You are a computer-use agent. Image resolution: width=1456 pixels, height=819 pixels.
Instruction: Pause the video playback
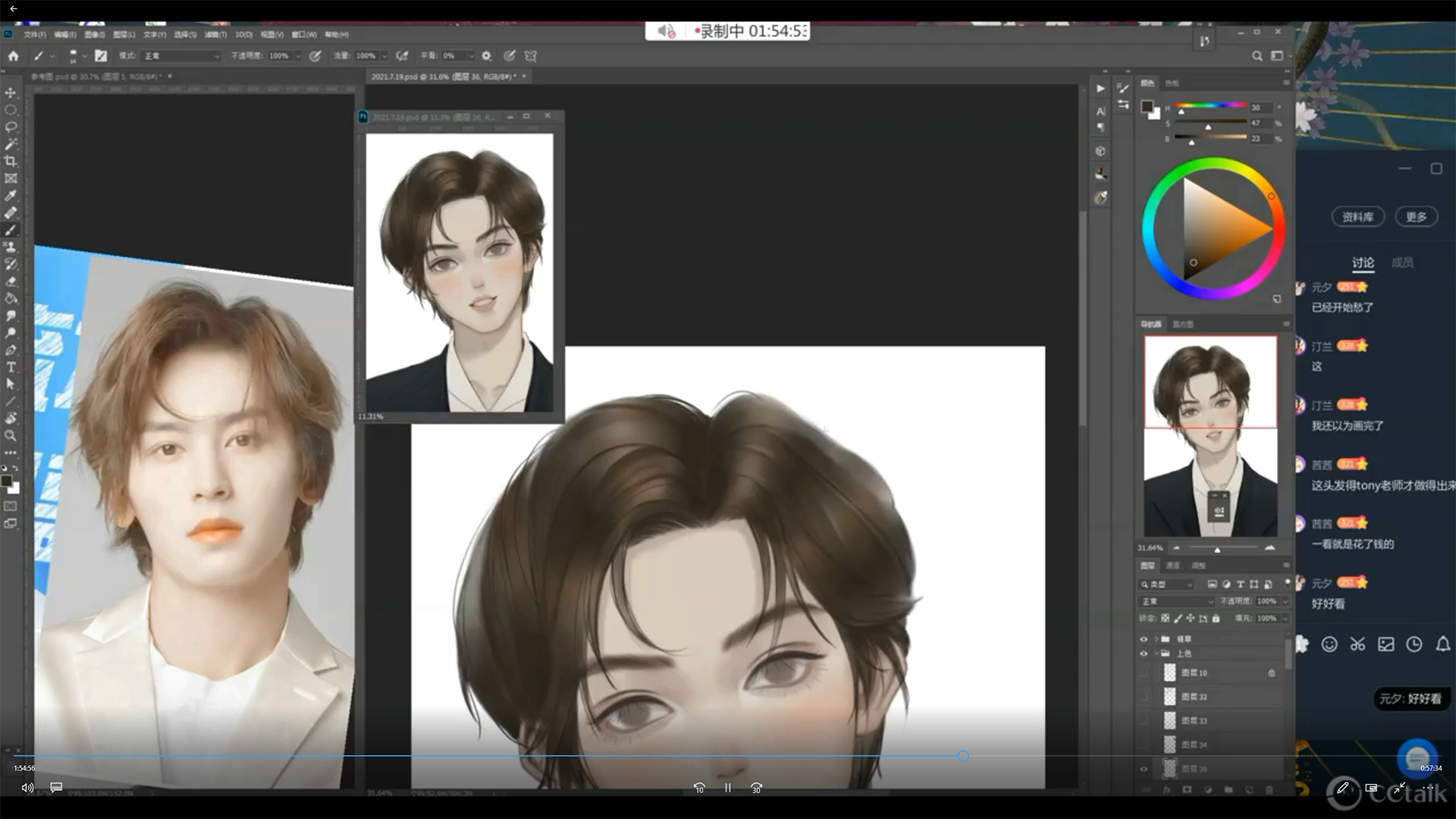pyautogui.click(x=727, y=788)
